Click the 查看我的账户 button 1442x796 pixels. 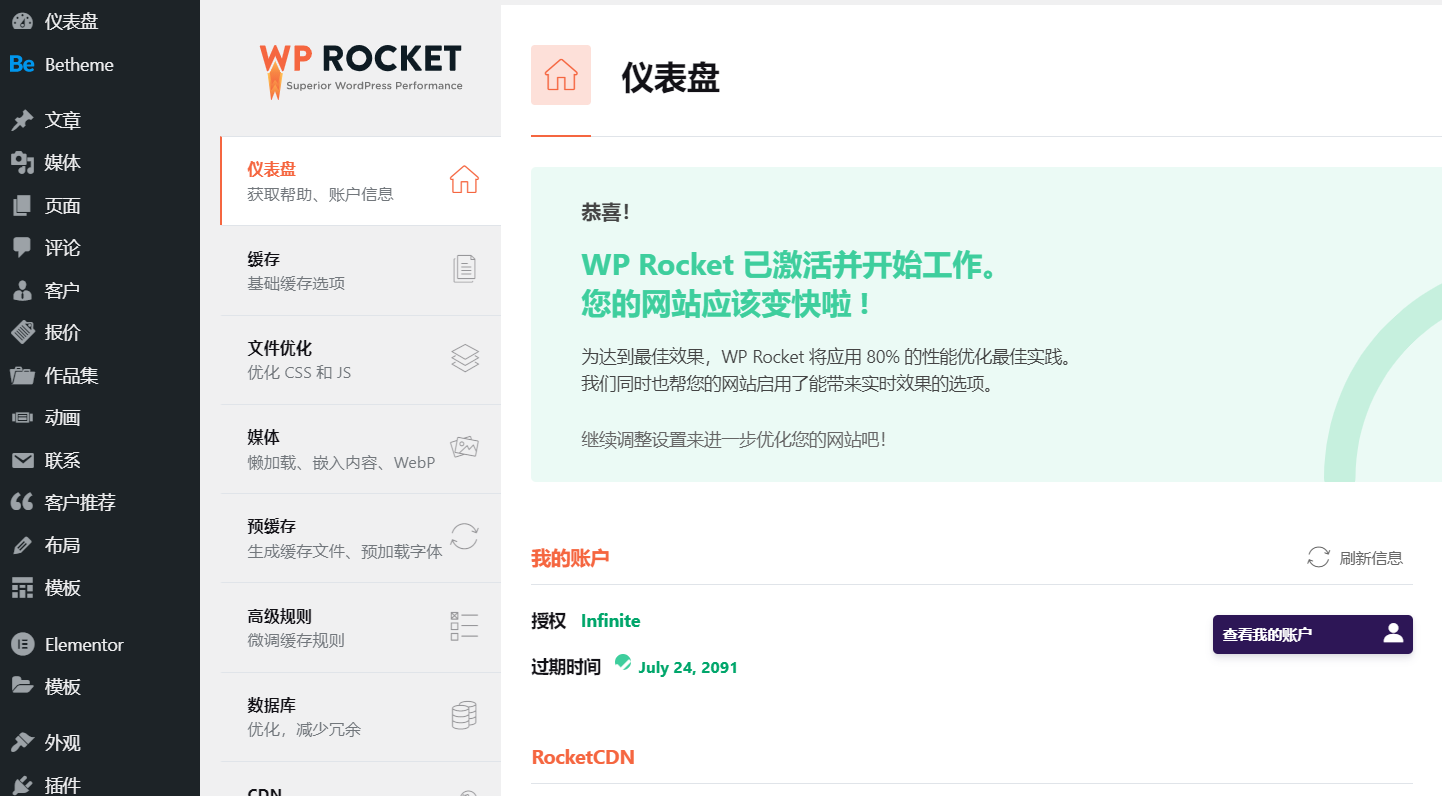(1313, 634)
